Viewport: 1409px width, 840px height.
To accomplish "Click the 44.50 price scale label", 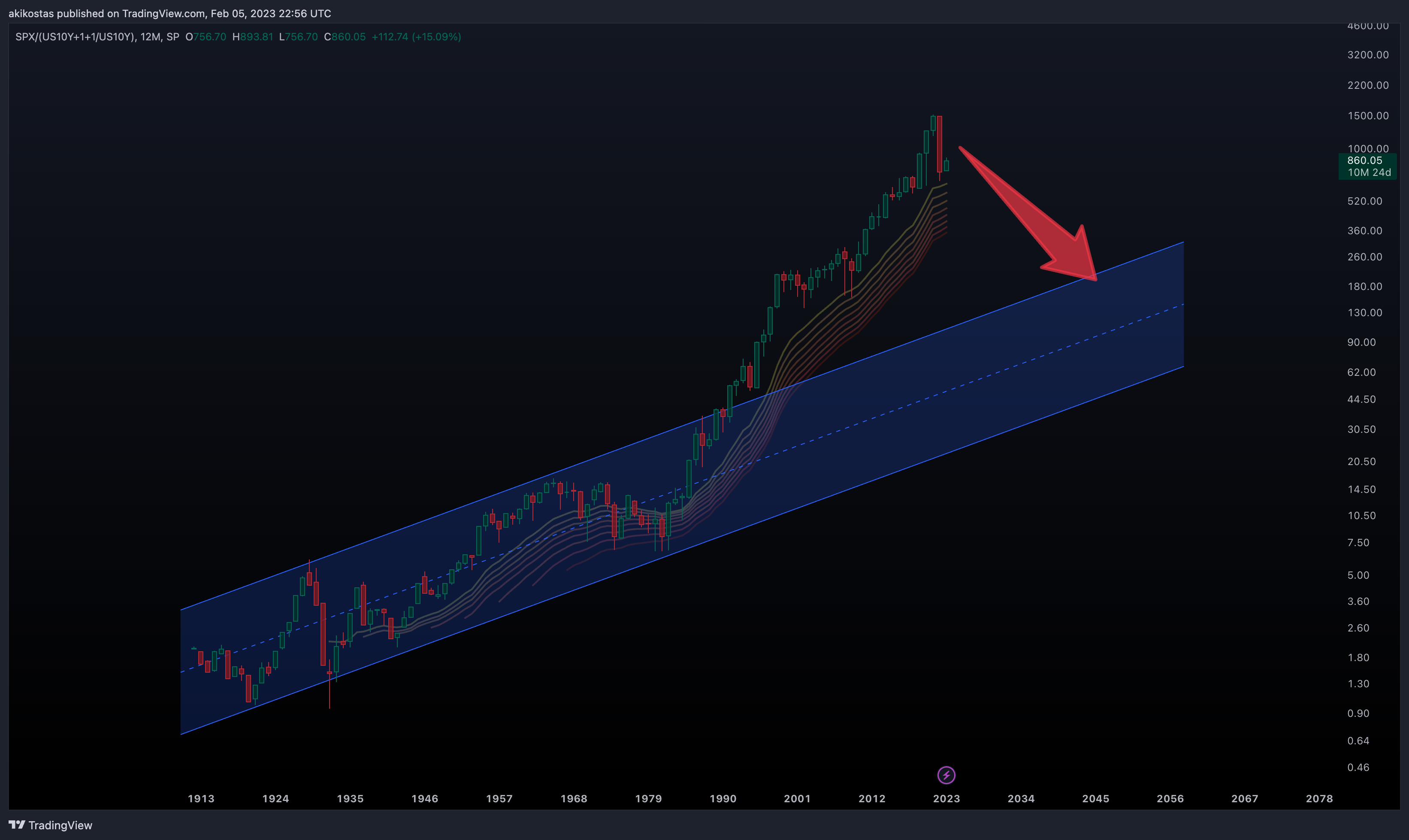I will tap(1361, 400).
